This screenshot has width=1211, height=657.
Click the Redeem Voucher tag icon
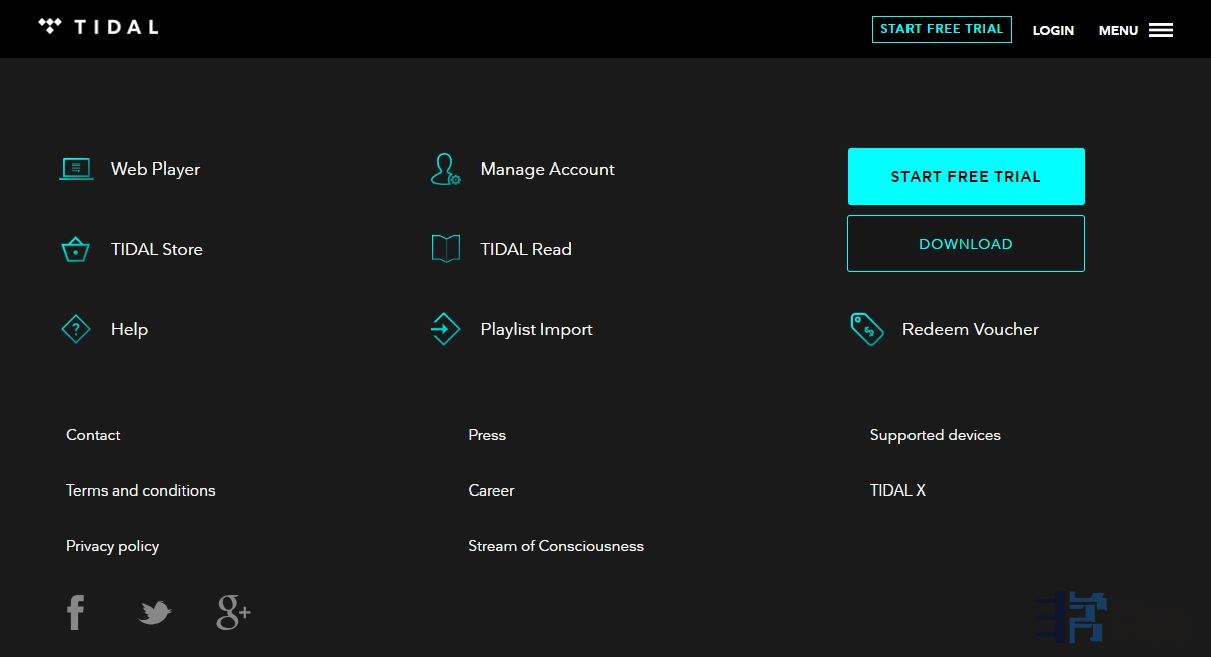(x=867, y=329)
